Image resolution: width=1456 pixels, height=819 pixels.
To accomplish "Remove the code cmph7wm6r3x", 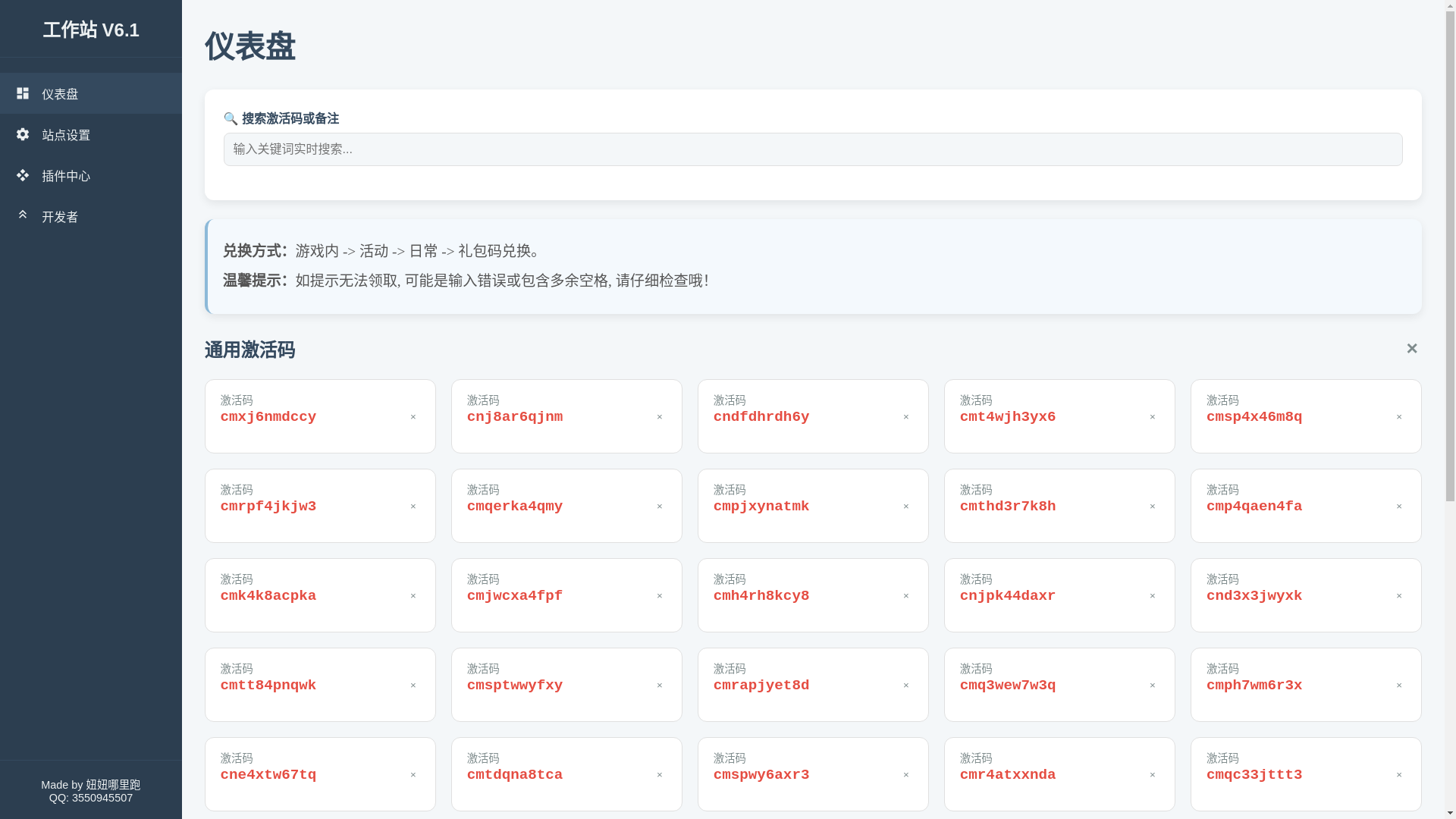I will point(1399,686).
